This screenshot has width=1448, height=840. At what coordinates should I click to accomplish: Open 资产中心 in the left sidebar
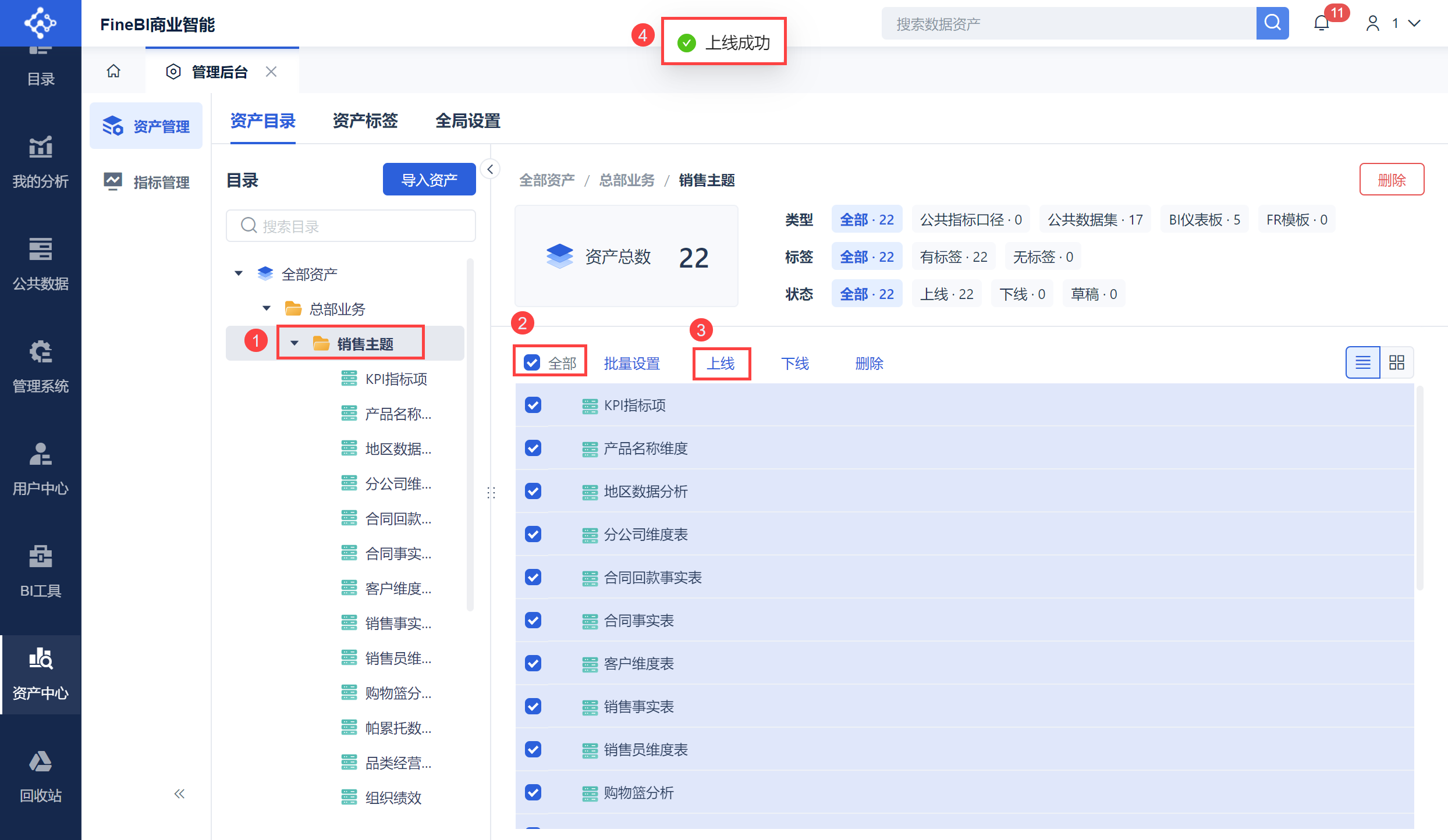click(41, 674)
